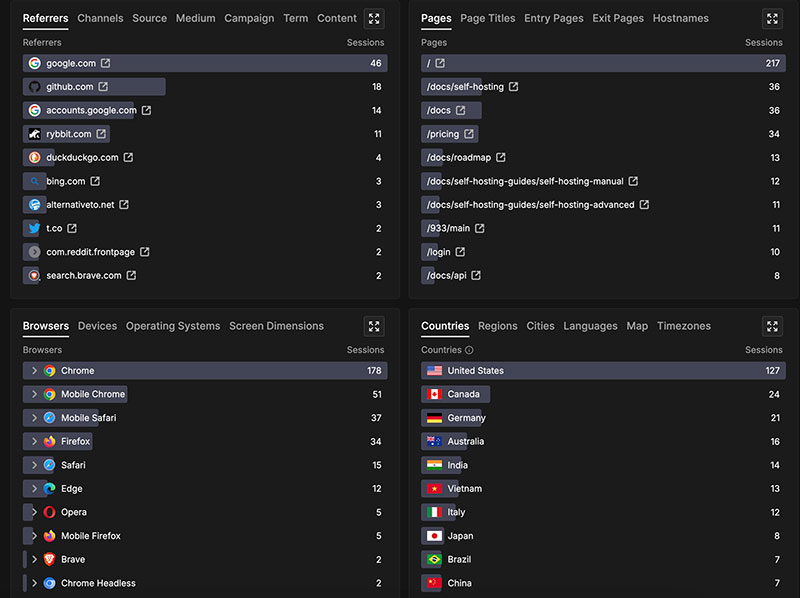
Task: Open self-hosting-advanced external link icon
Action: tap(644, 204)
